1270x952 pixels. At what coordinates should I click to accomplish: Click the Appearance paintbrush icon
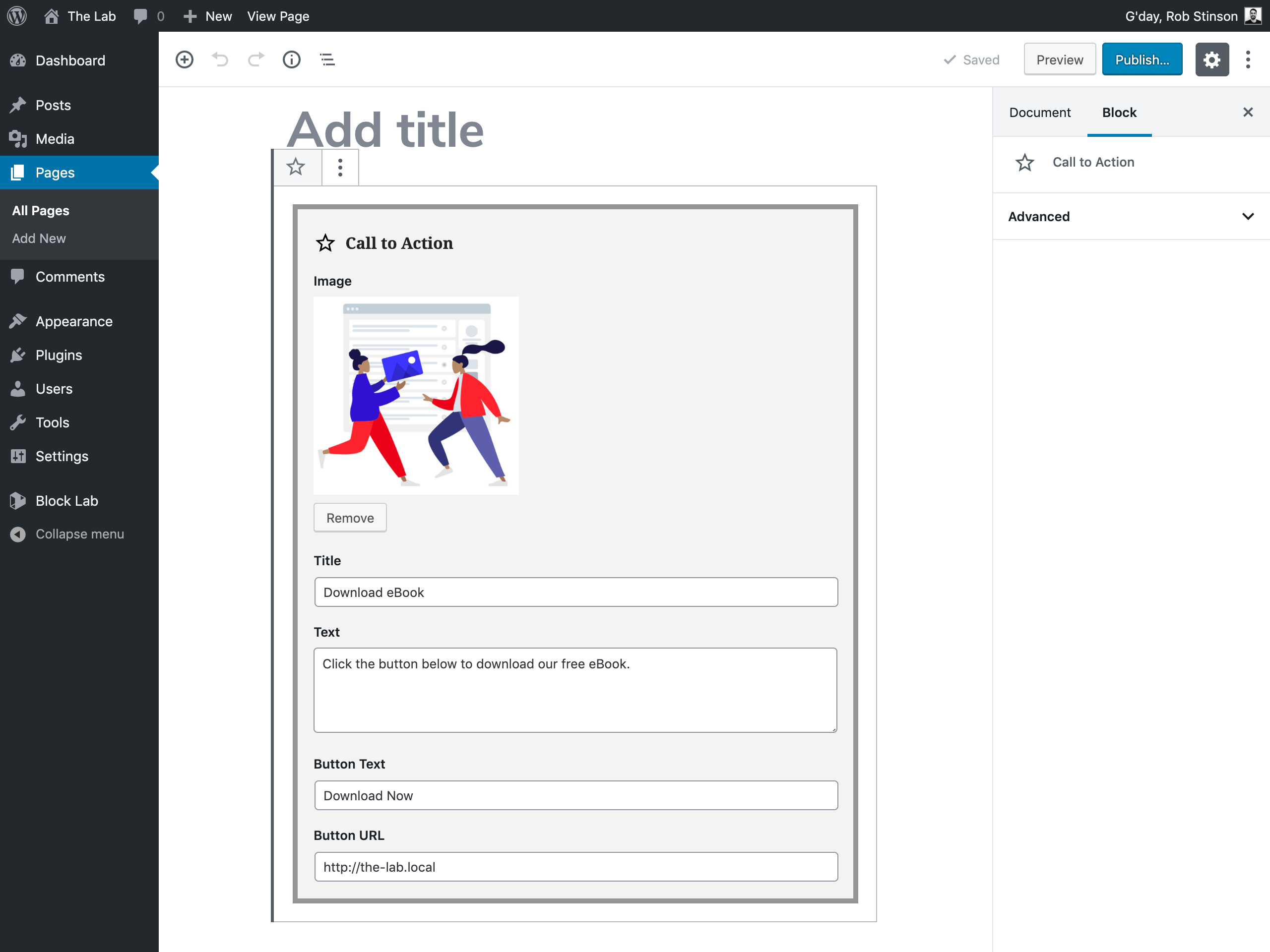(x=18, y=321)
